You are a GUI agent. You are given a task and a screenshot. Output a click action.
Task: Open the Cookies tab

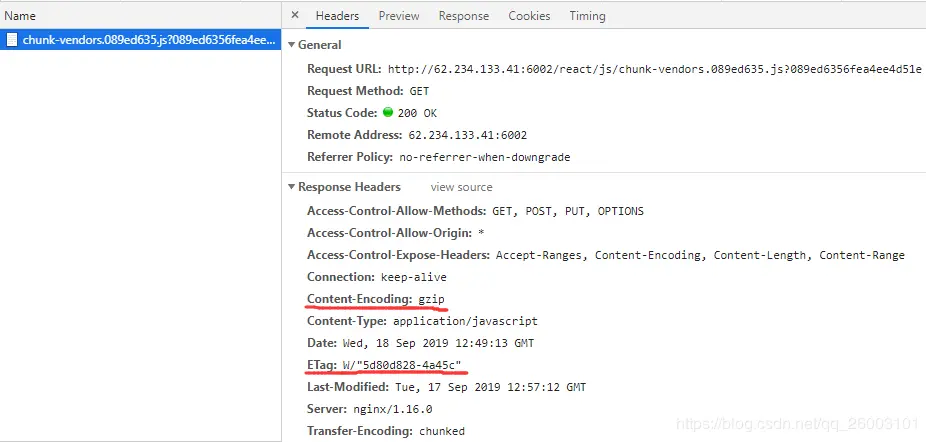(529, 16)
